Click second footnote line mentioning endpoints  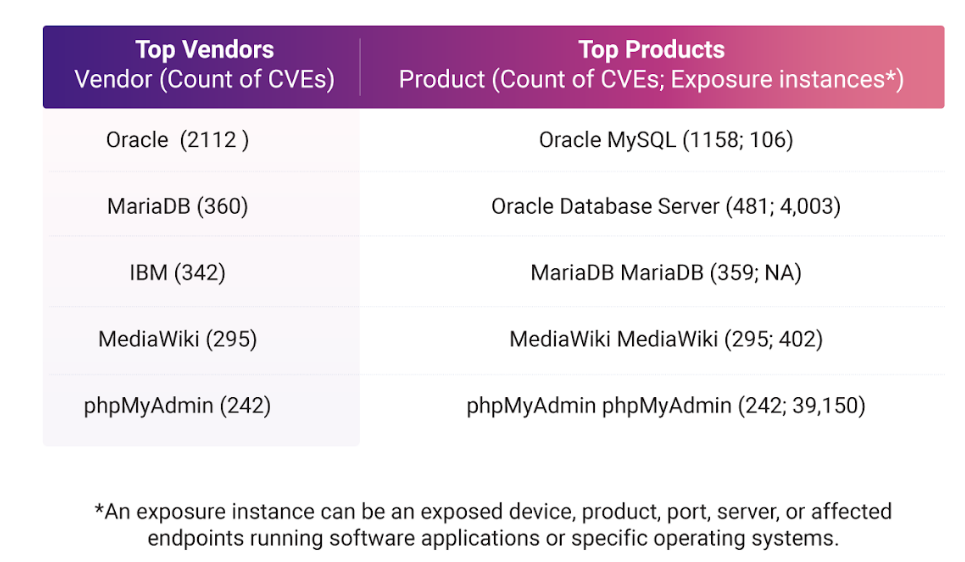tap(493, 537)
